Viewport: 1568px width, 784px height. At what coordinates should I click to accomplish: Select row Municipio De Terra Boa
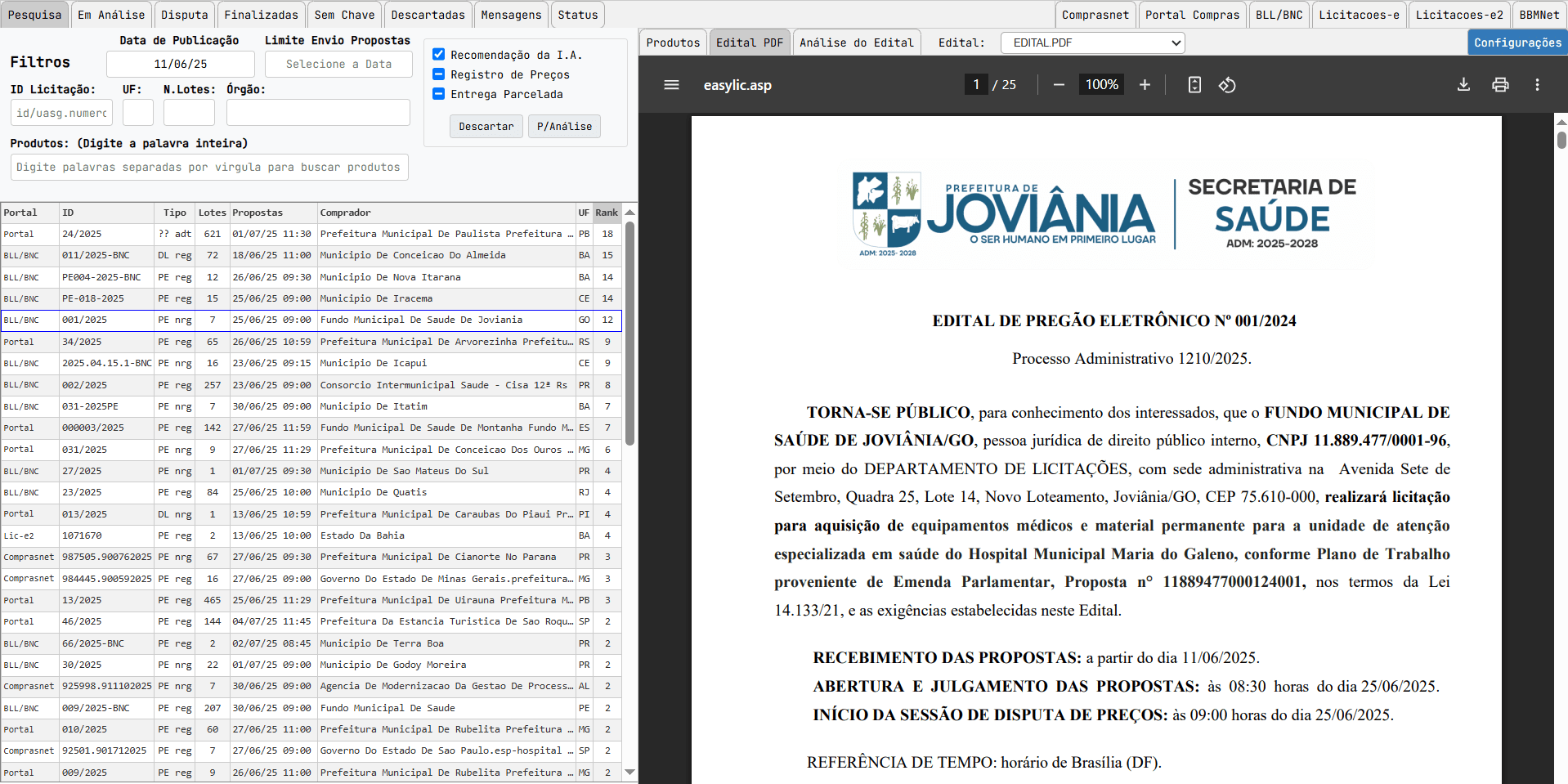click(x=311, y=643)
